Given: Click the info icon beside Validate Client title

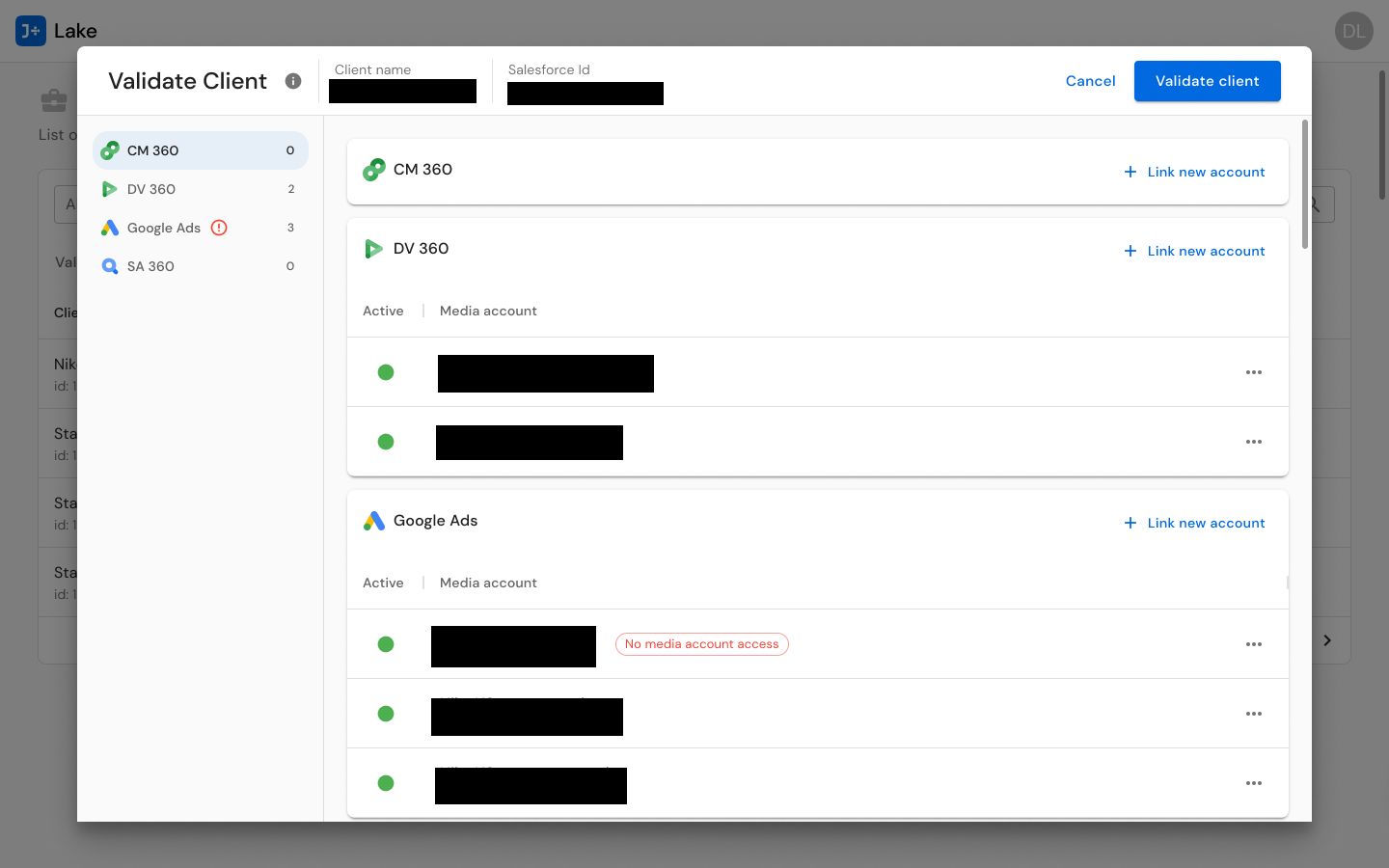Looking at the screenshot, I should (293, 81).
